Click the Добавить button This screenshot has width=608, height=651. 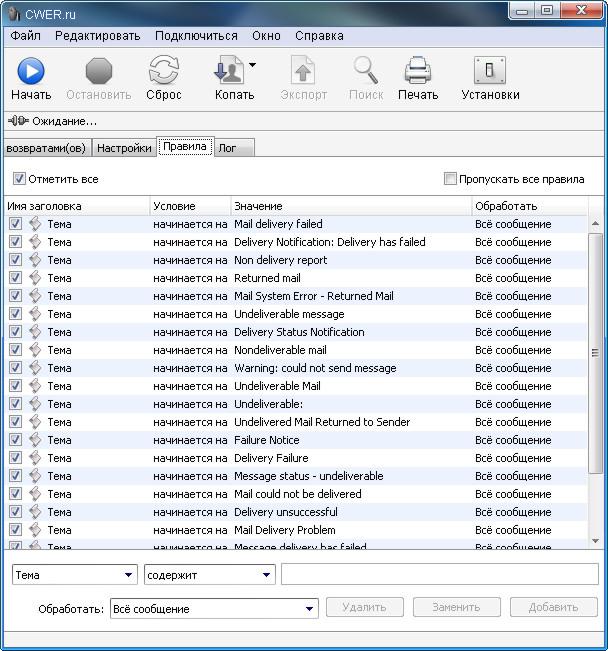pyautogui.click(x=553, y=607)
